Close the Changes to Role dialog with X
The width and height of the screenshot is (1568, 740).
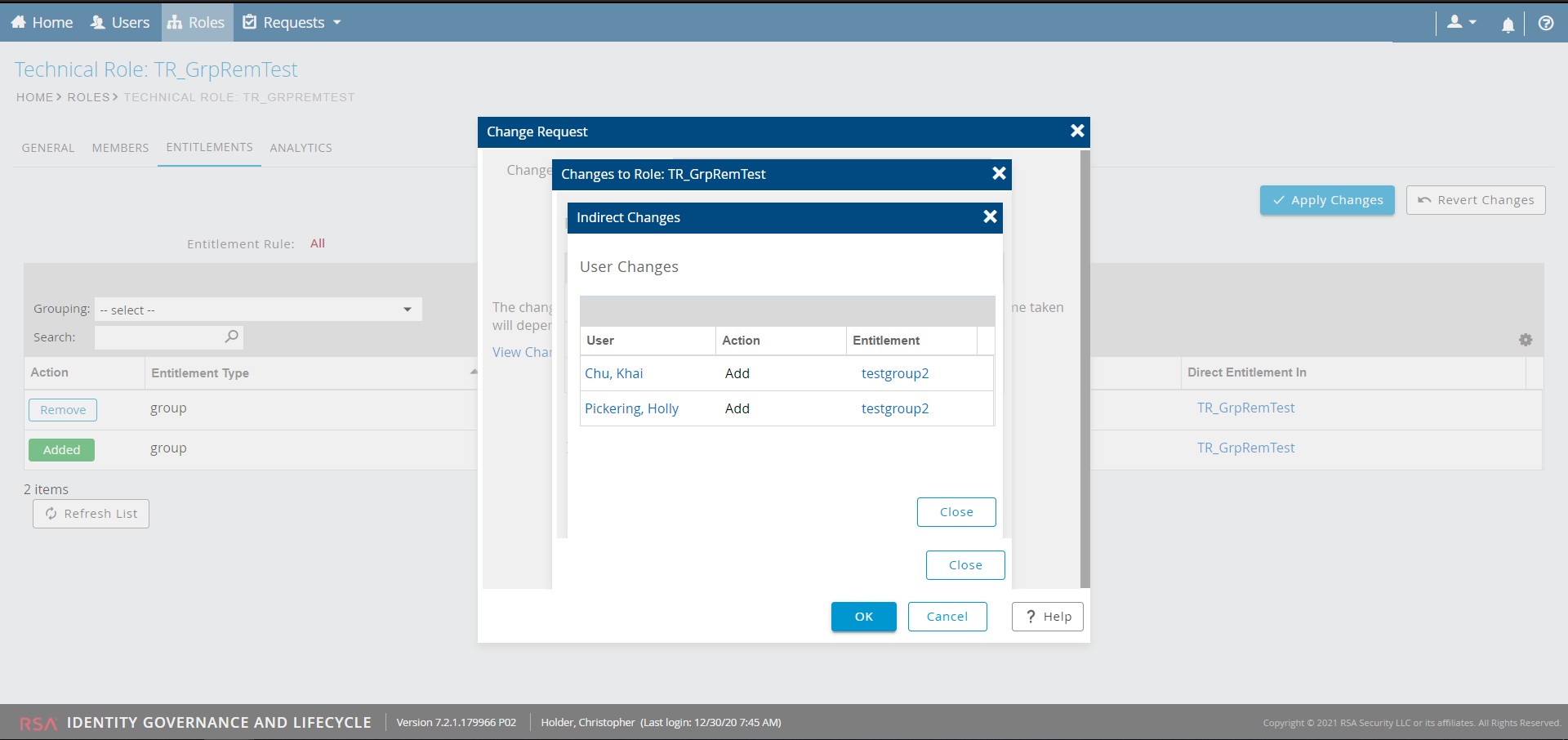tap(999, 173)
